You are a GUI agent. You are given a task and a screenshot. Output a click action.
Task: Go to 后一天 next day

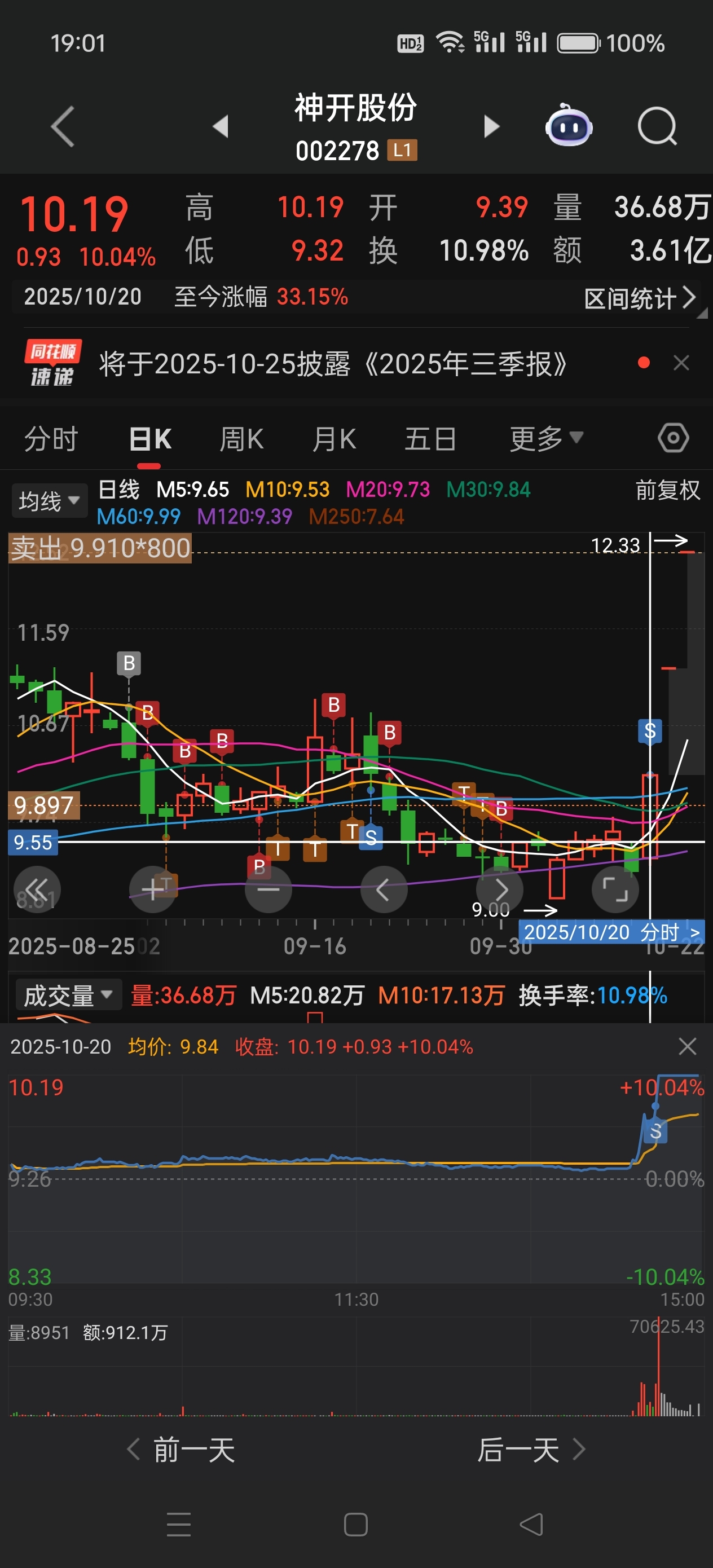(x=531, y=1450)
